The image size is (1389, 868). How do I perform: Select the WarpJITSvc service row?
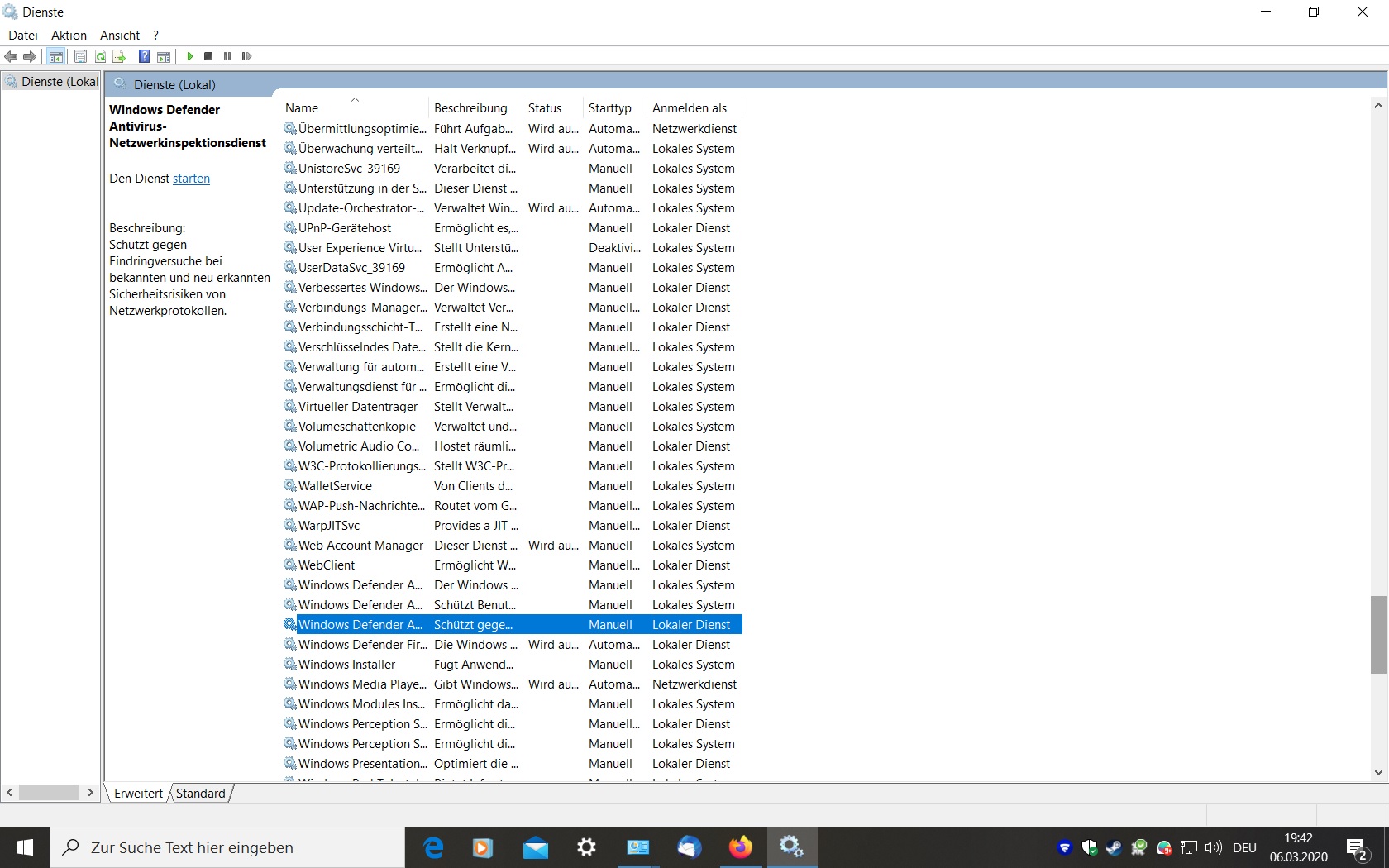(512, 526)
